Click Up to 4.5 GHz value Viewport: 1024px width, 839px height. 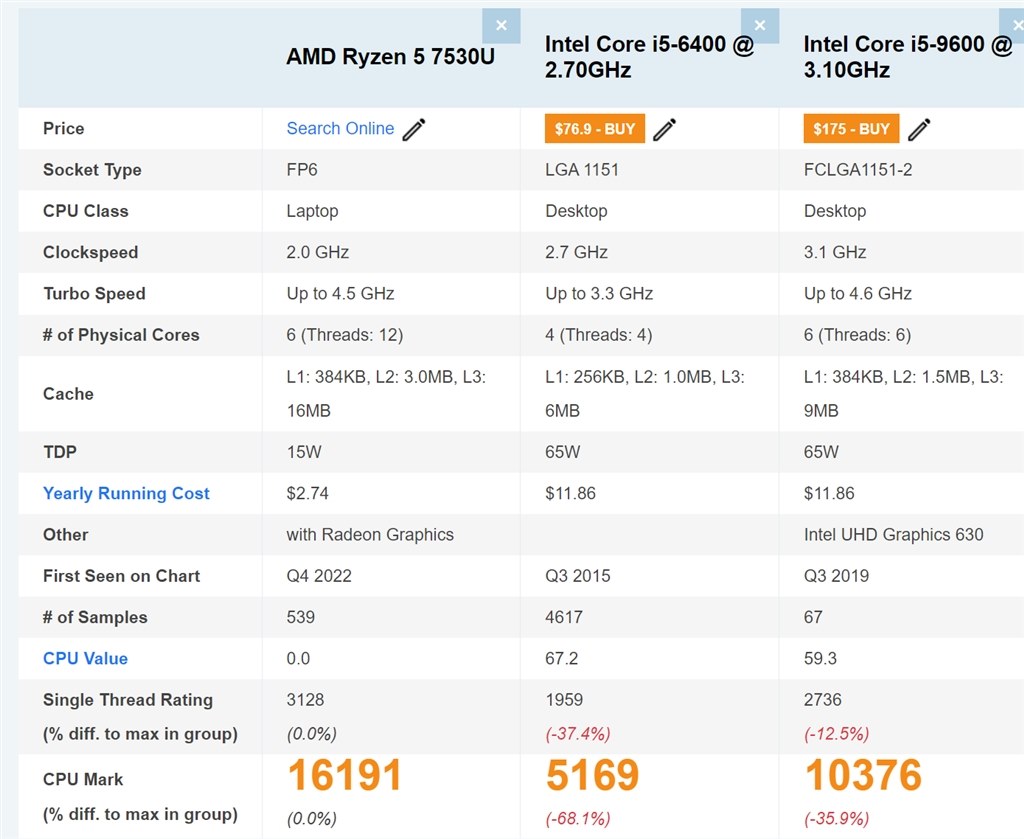point(340,294)
